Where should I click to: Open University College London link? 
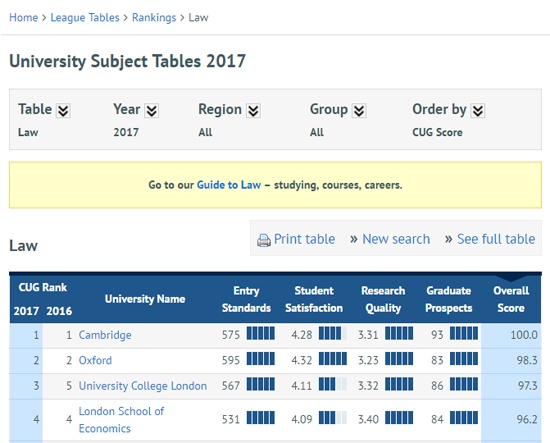[x=143, y=386]
